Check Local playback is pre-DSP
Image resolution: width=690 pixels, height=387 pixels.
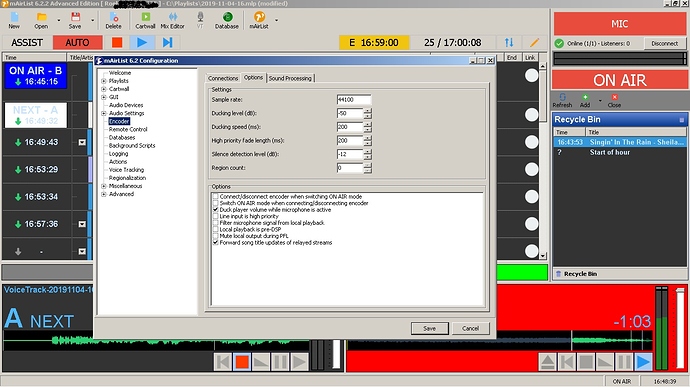[216, 229]
